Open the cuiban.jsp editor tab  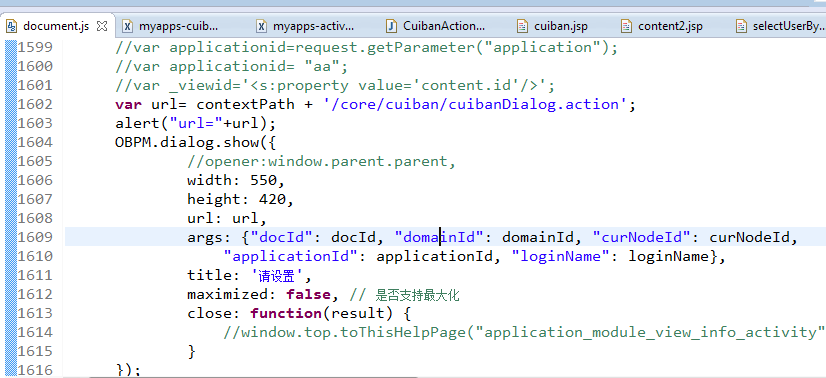(553, 26)
